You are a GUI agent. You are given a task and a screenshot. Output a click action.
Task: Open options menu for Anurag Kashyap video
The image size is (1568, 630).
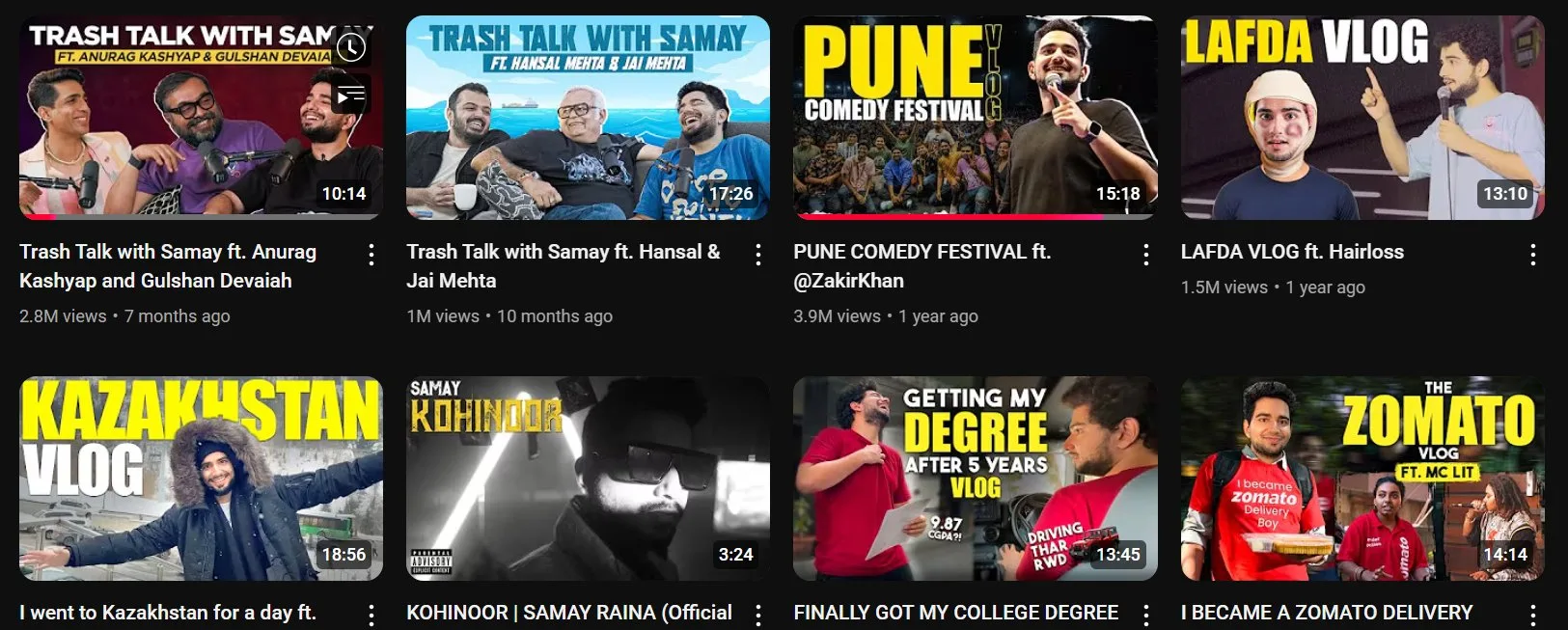(x=371, y=255)
